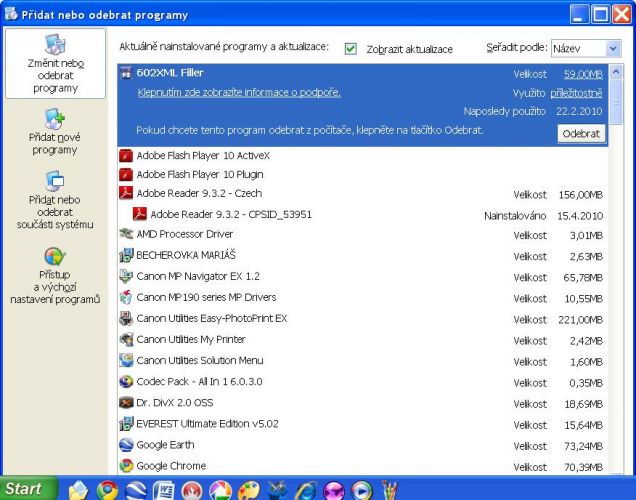Select EVEREST Ultimate Edition v5.02 entry
This screenshot has height=500, width=636.
[x=363, y=424]
